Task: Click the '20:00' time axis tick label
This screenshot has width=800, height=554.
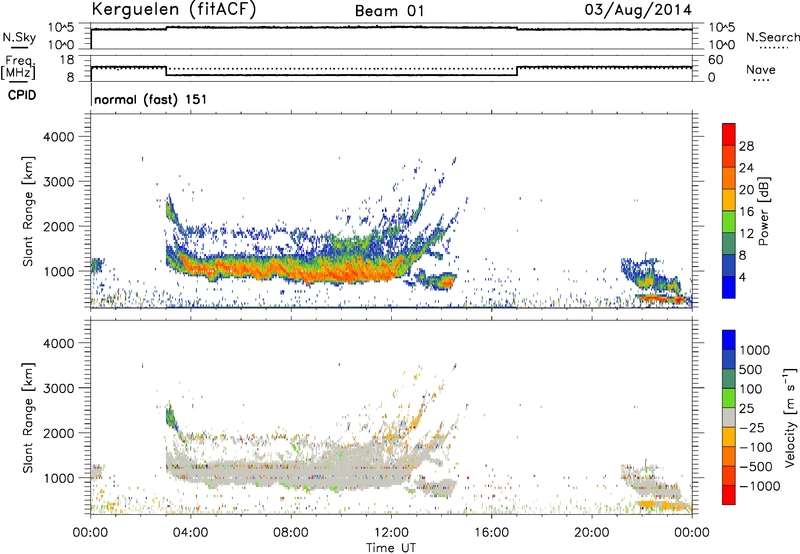Action: (592, 533)
